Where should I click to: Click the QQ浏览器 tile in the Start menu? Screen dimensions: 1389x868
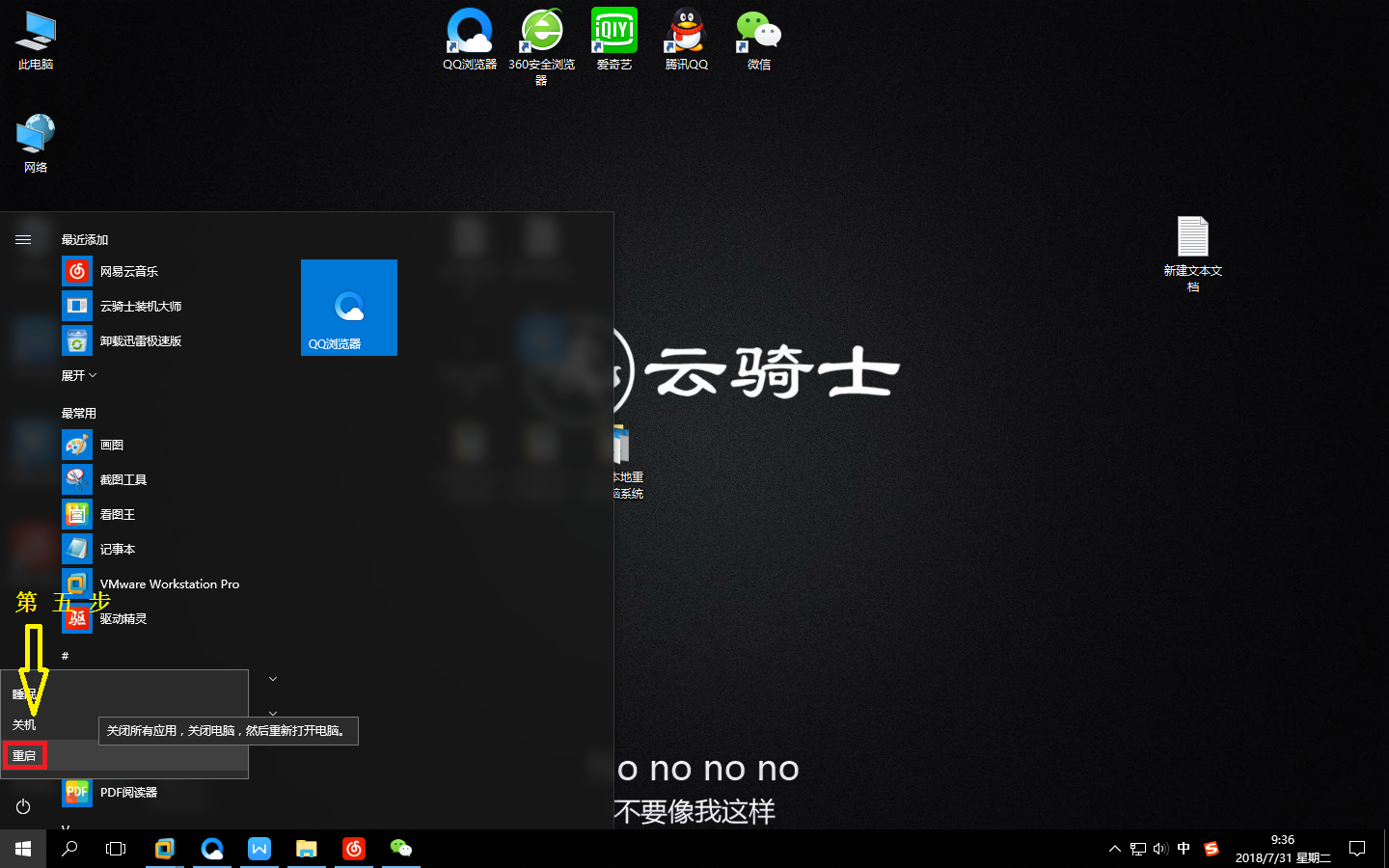[349, 308]
